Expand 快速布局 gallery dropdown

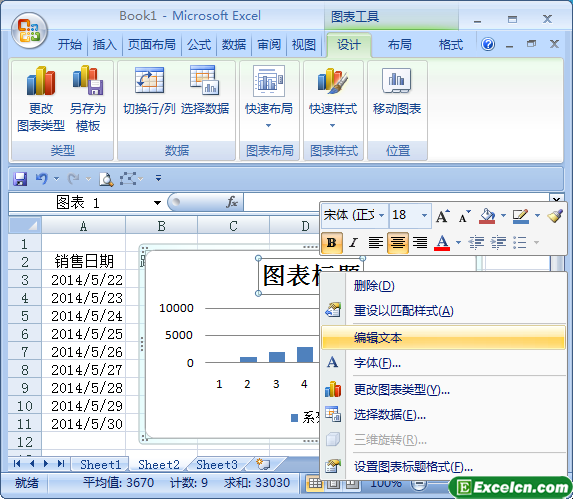tap(269, 126)
